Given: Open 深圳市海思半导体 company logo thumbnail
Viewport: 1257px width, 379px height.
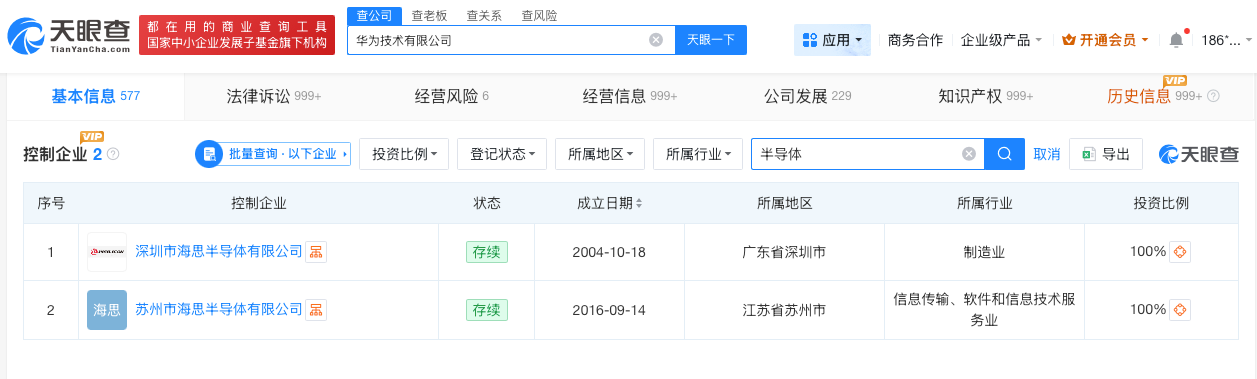Looking at the screenshot, I should pos(107,251).
